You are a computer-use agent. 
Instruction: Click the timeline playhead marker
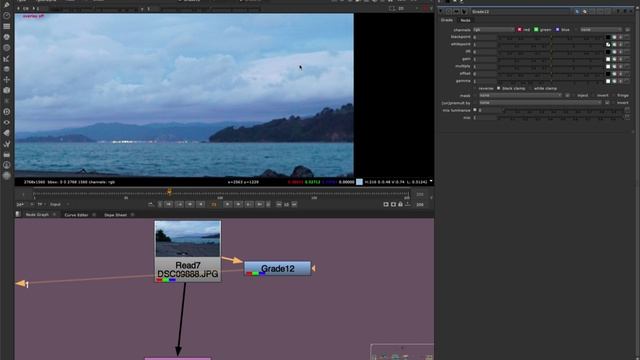[x=169, y=191]
